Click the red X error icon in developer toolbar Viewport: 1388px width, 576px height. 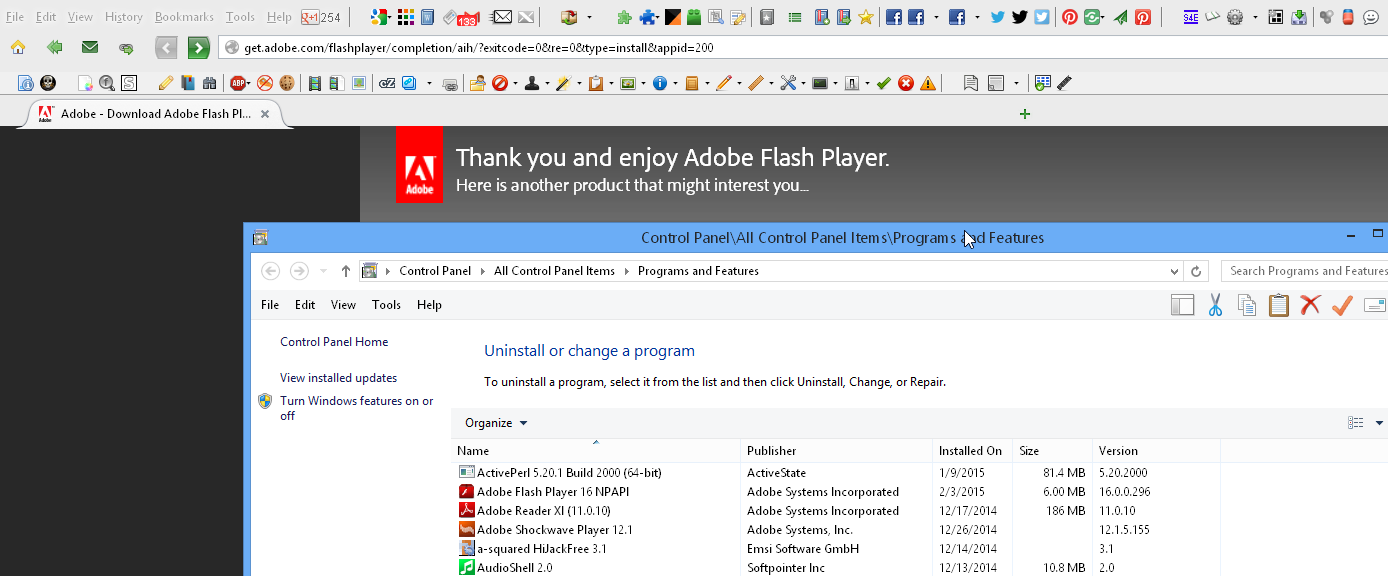(906, 83)
